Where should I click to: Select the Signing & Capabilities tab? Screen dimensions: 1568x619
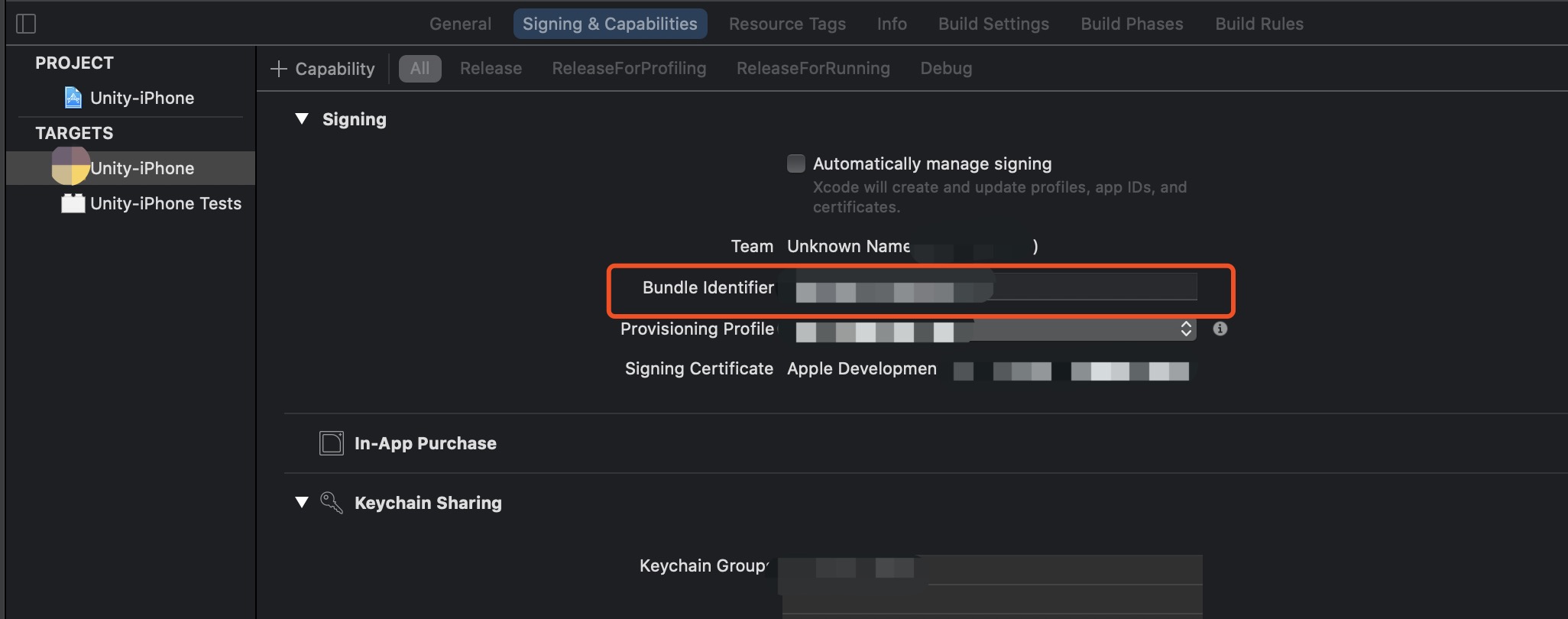(x=610, y=24)
